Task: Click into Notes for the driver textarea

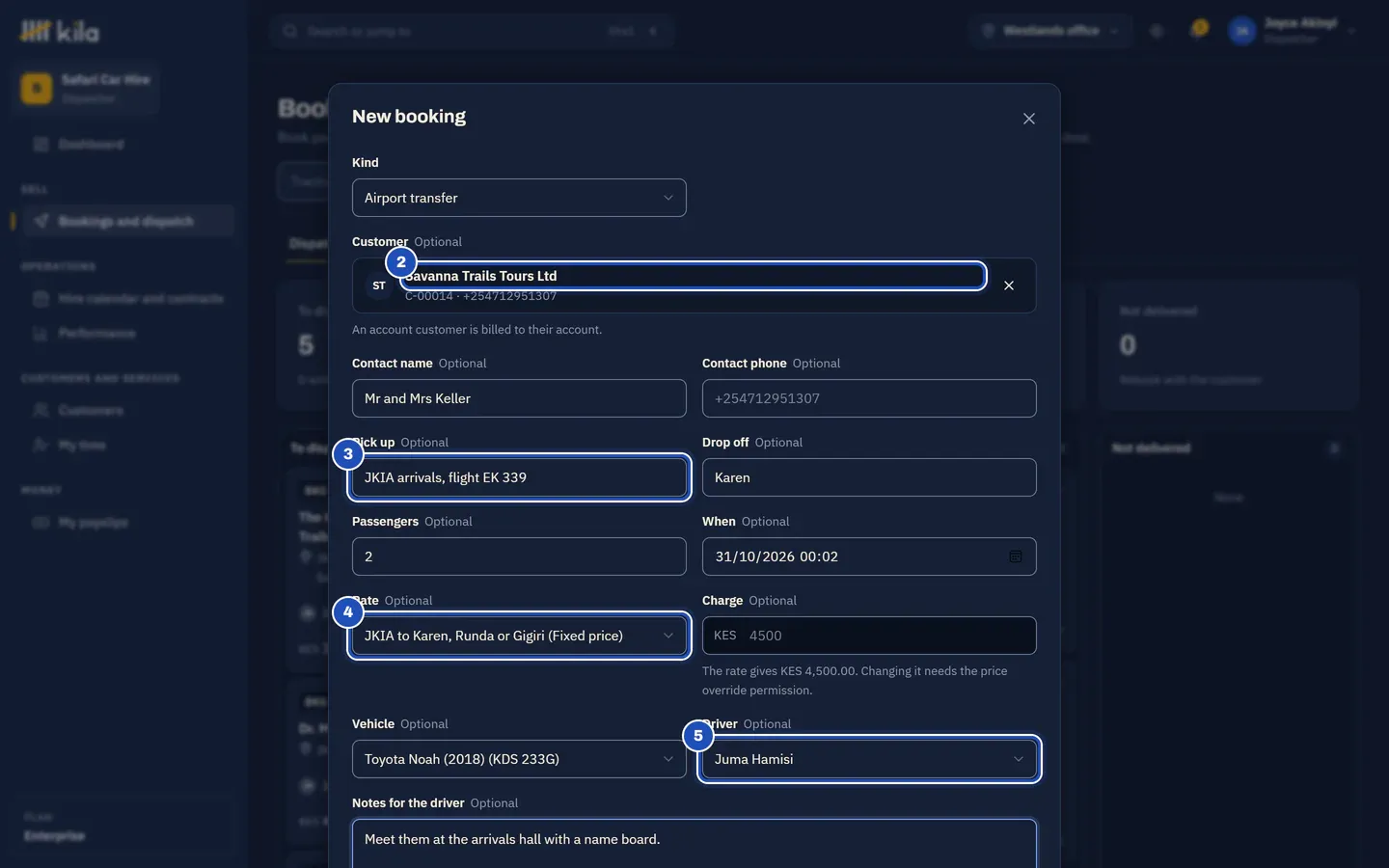Action: [x=694, y=844]
